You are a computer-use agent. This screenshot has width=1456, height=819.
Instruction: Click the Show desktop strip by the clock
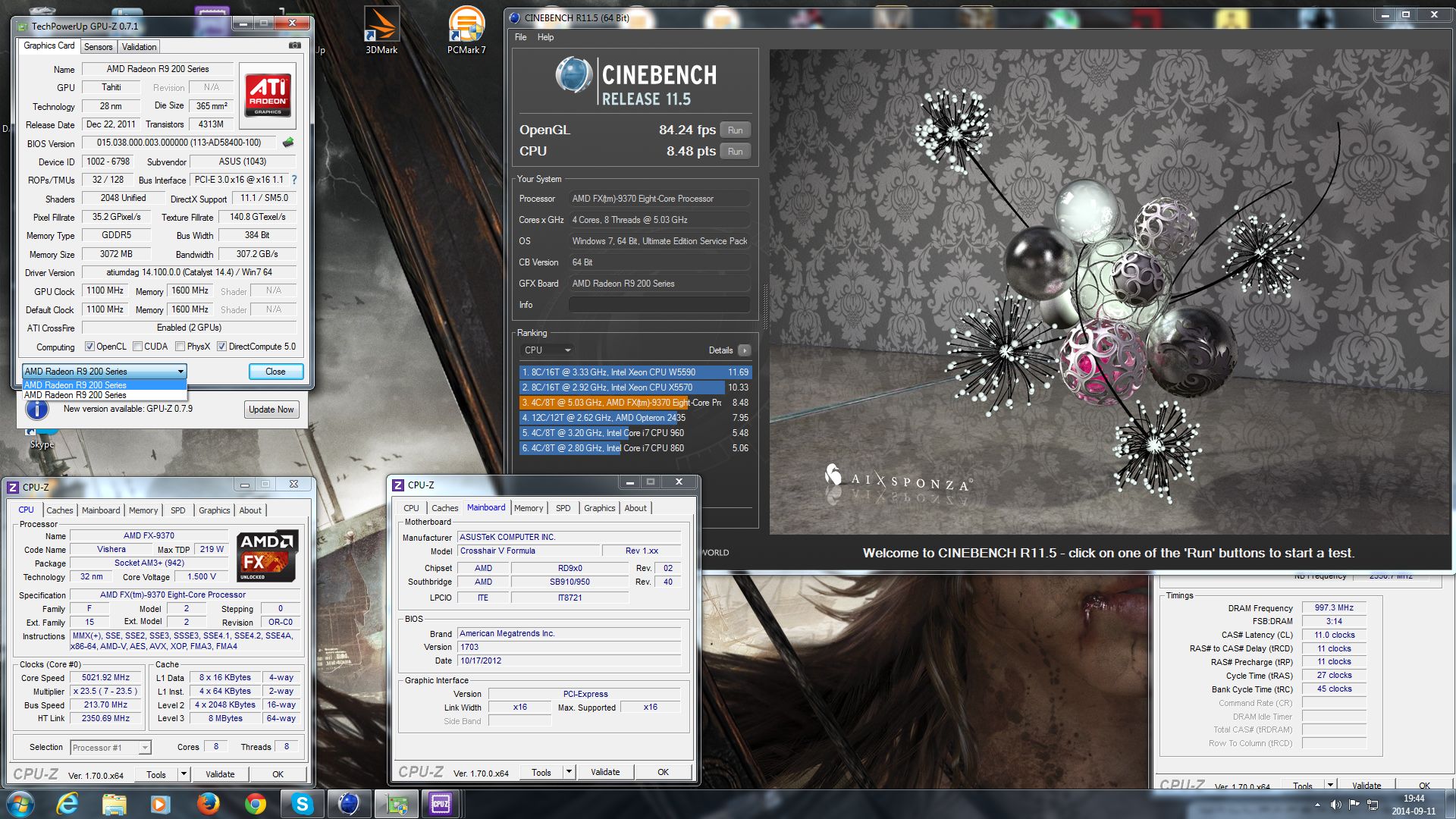(x=1450, y=805)
